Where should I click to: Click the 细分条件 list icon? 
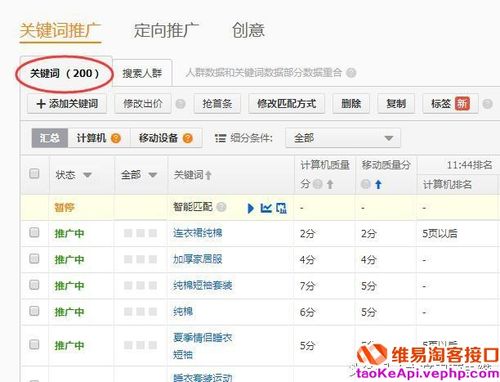[x=220, y=138]
